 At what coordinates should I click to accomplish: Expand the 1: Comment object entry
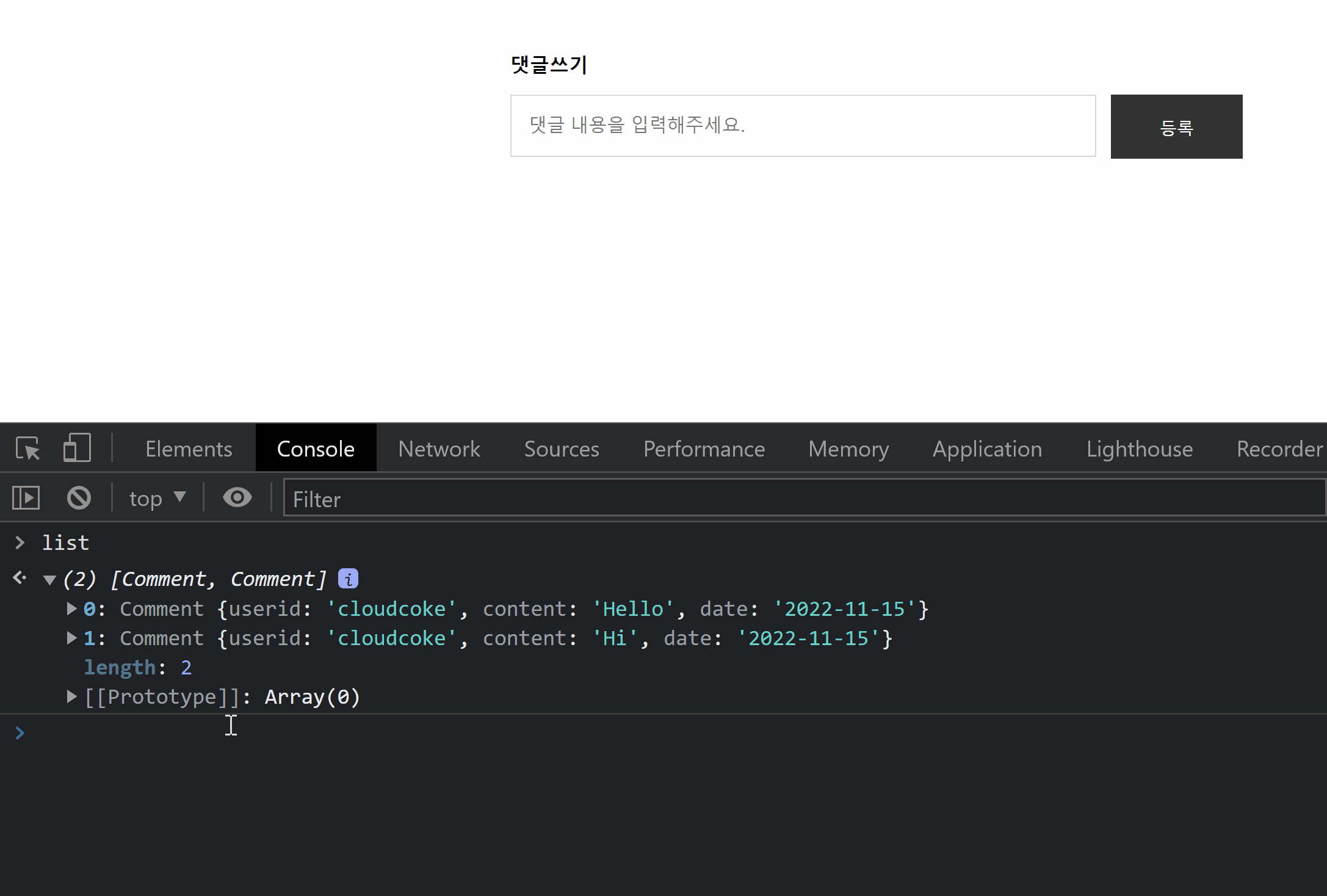pos(71,638)
